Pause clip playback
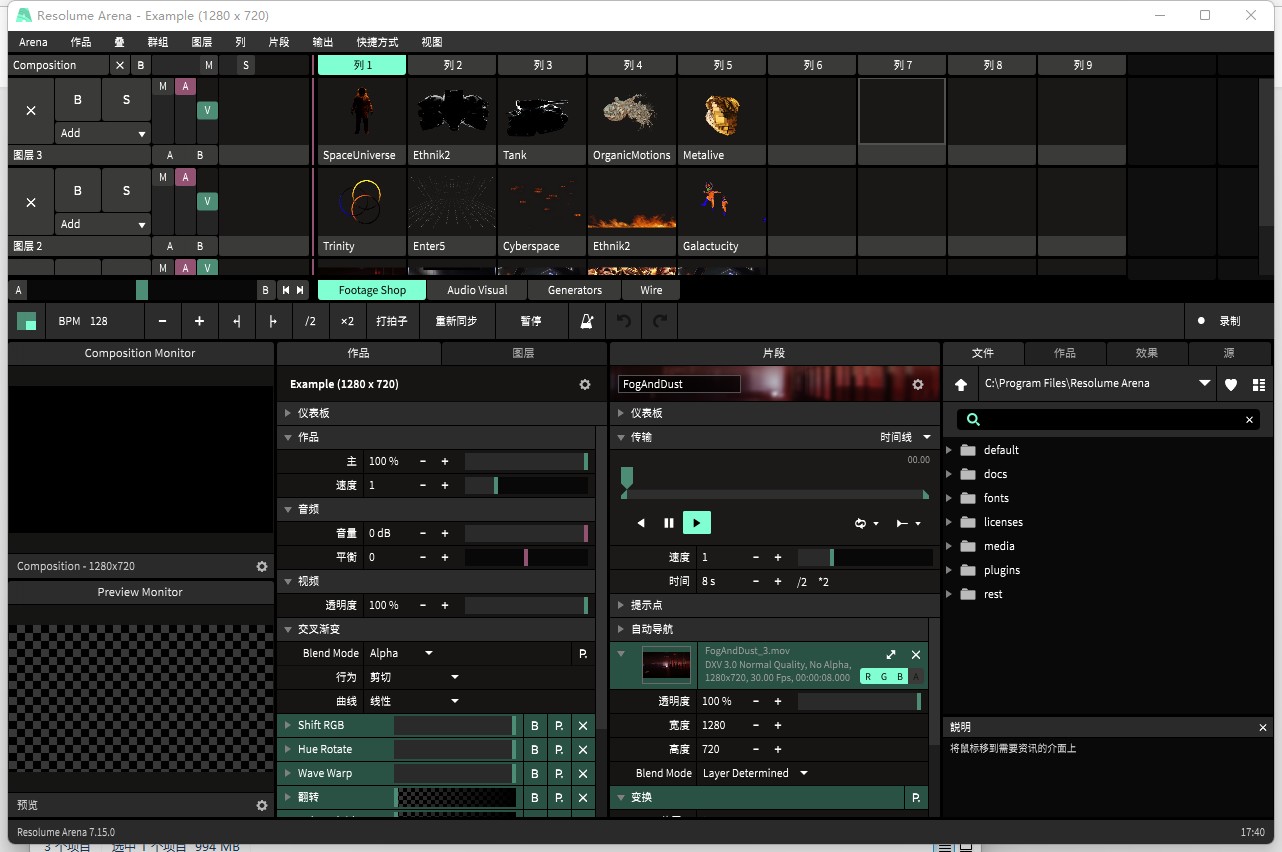Screen dimensions: 1282x852 point(669,522)
